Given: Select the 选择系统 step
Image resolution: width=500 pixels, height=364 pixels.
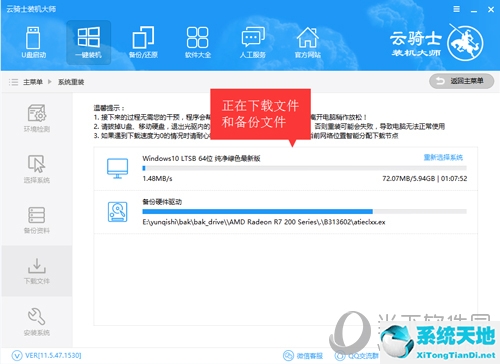Looking at the screenshot, I should (x=37, y=169).
